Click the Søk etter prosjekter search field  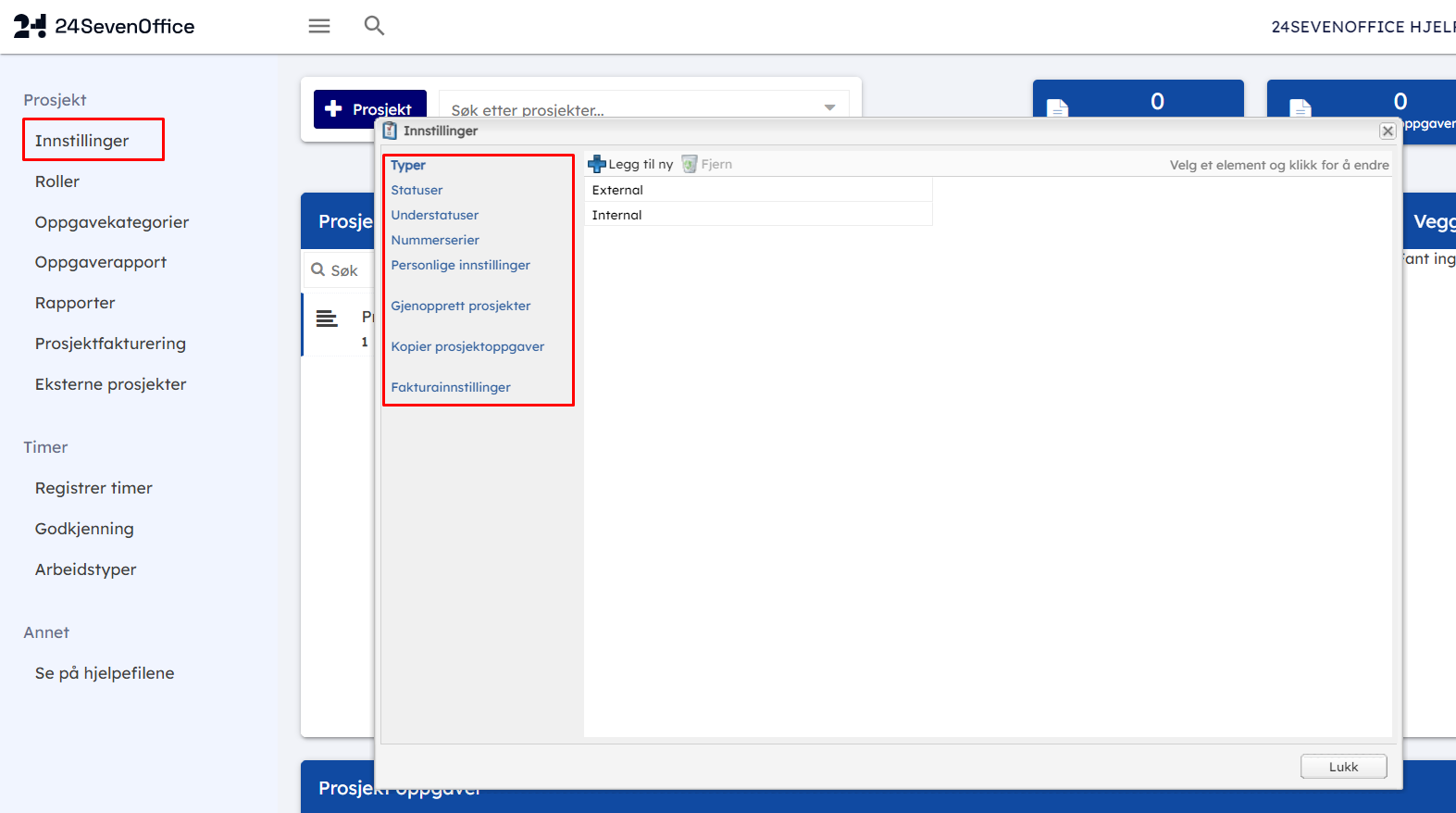[x=629, y=107]
